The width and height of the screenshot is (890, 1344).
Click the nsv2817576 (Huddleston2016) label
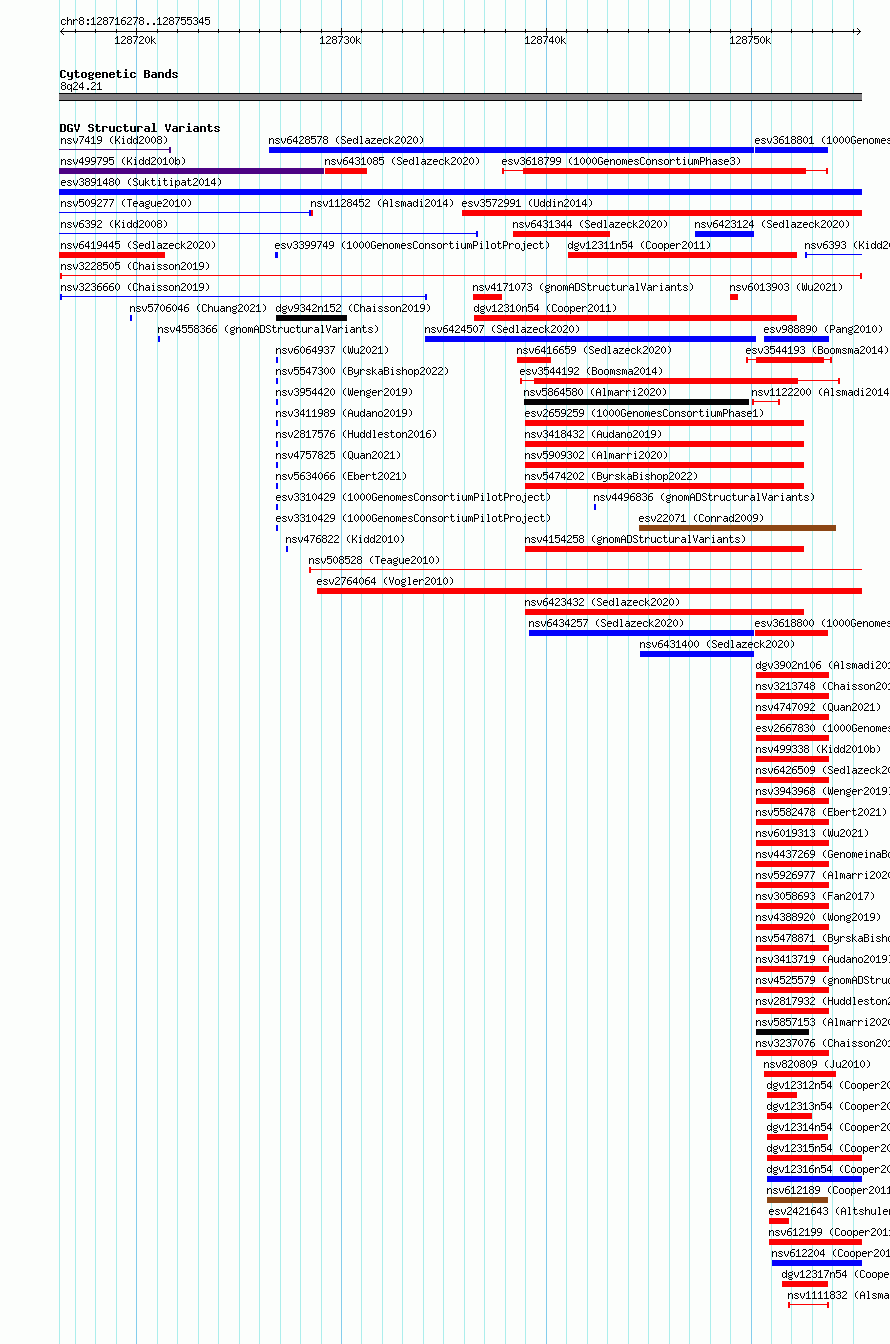tap(357, 434)
